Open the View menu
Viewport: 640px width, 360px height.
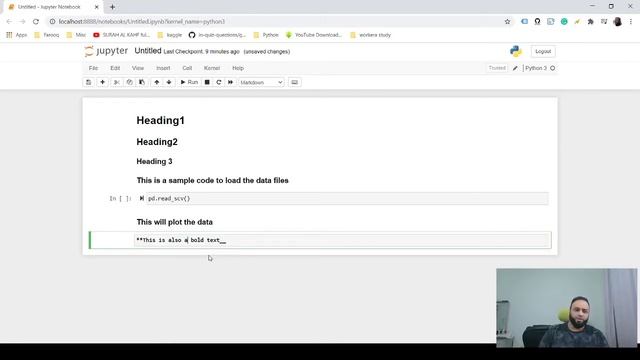point(138,68)
